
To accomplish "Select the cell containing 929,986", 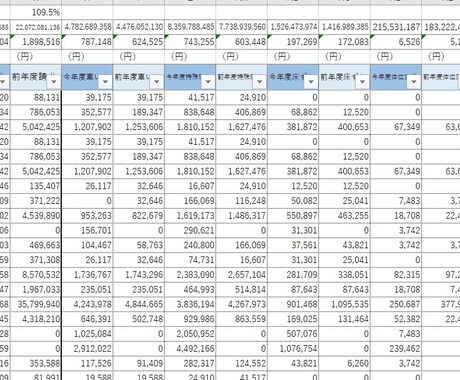I will coord(190,319).
